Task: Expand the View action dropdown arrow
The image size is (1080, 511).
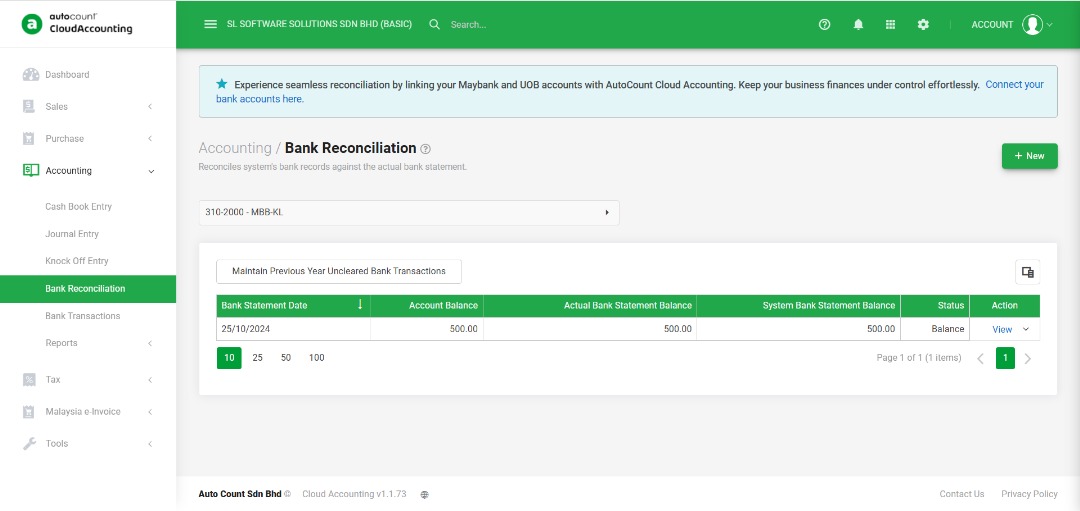Action: (1026, 329)
